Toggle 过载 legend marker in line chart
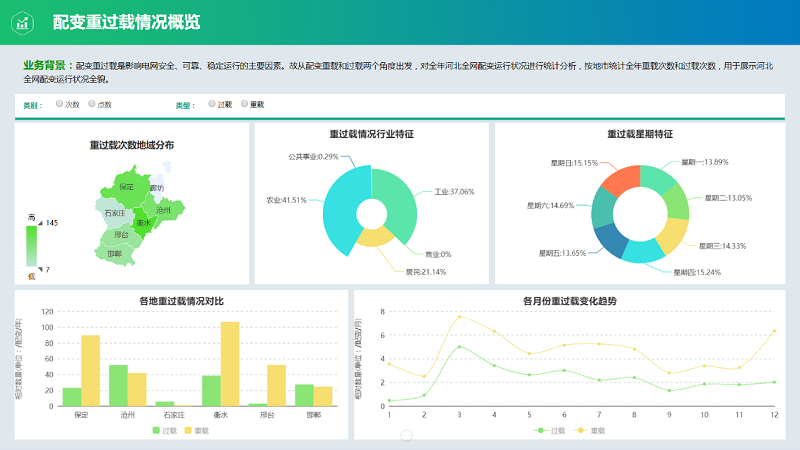Viewport: 800px width, 450px height. click(542, 430)
